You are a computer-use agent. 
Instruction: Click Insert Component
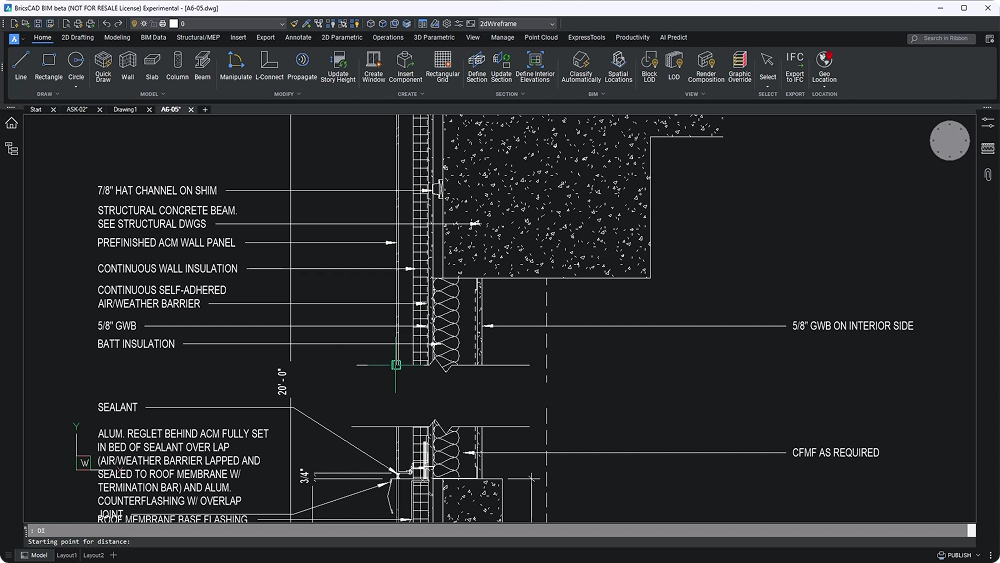click(405, 66)
